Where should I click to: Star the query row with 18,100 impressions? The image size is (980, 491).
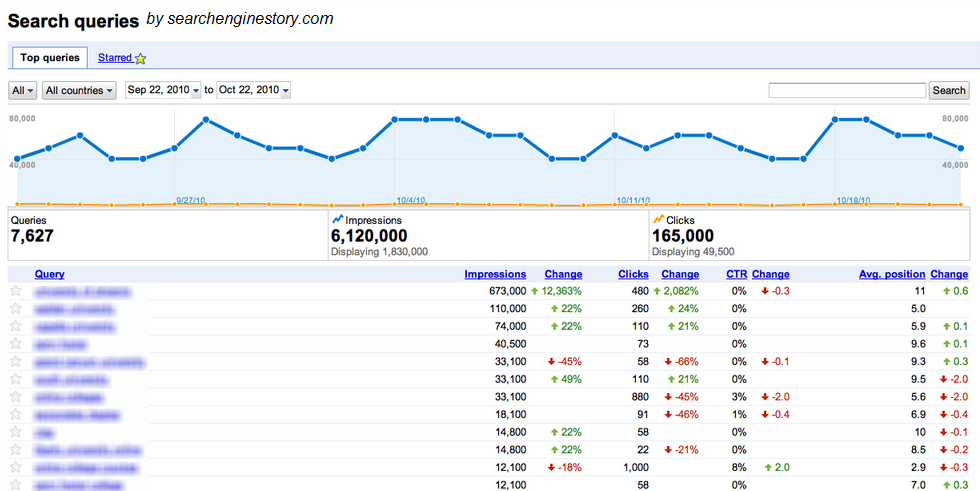pyautogui.click(x=16, y=414)
